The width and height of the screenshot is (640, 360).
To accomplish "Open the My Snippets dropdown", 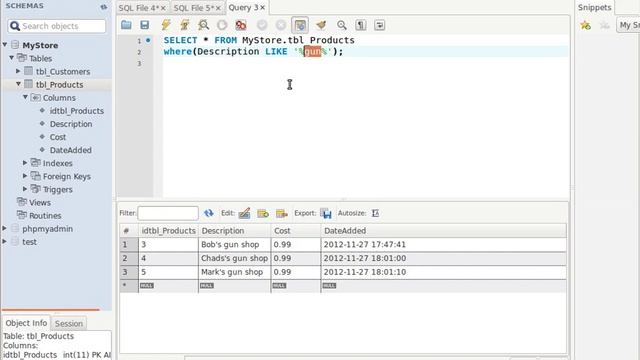I will pyautogui.click(x=628, y=25).
